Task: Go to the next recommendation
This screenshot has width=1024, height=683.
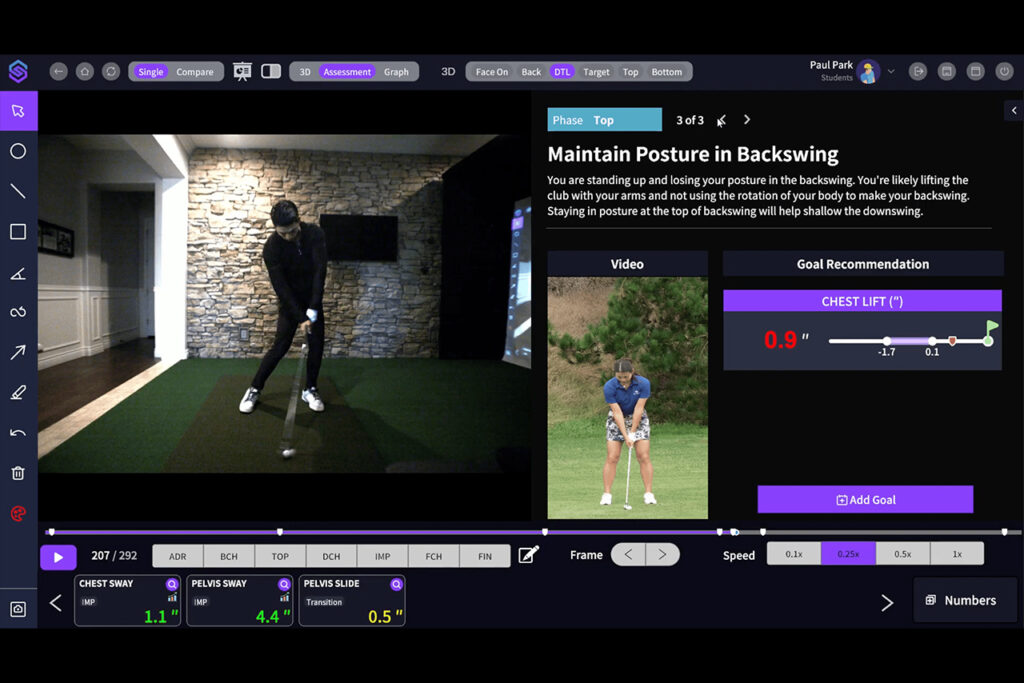Action: click(747, 119)
